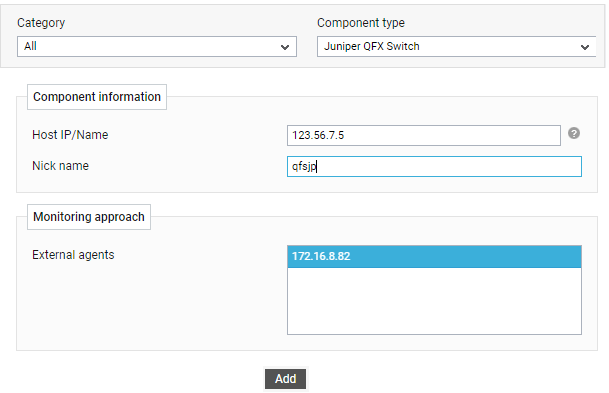The height and width of the screenshot is (393, 609).
Task: Click the 123.56.7.5 text in host field
Action: [x=318, y=136]
